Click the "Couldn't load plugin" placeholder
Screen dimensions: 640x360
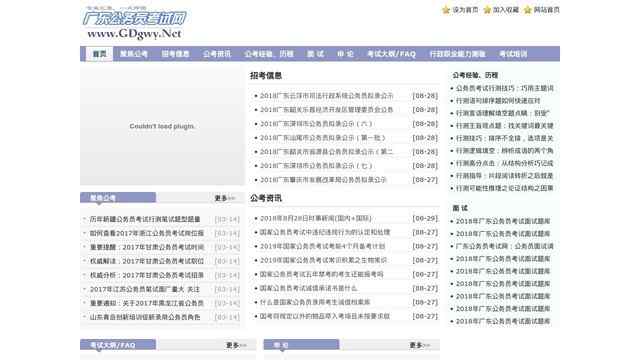pos(162,126)
